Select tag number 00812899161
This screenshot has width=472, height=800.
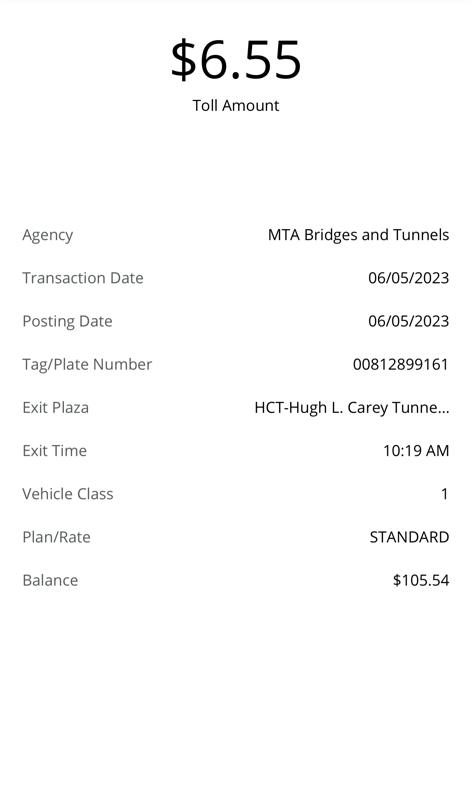(x=401, y=364)
